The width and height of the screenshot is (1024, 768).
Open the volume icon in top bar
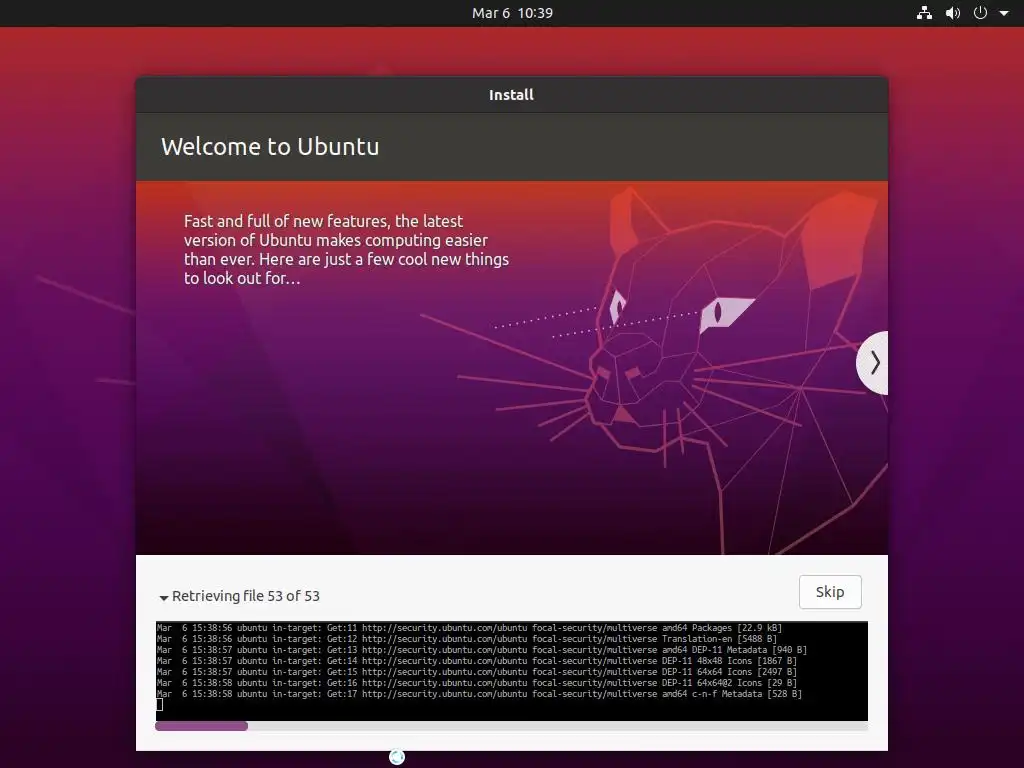[x=953, y=13]
